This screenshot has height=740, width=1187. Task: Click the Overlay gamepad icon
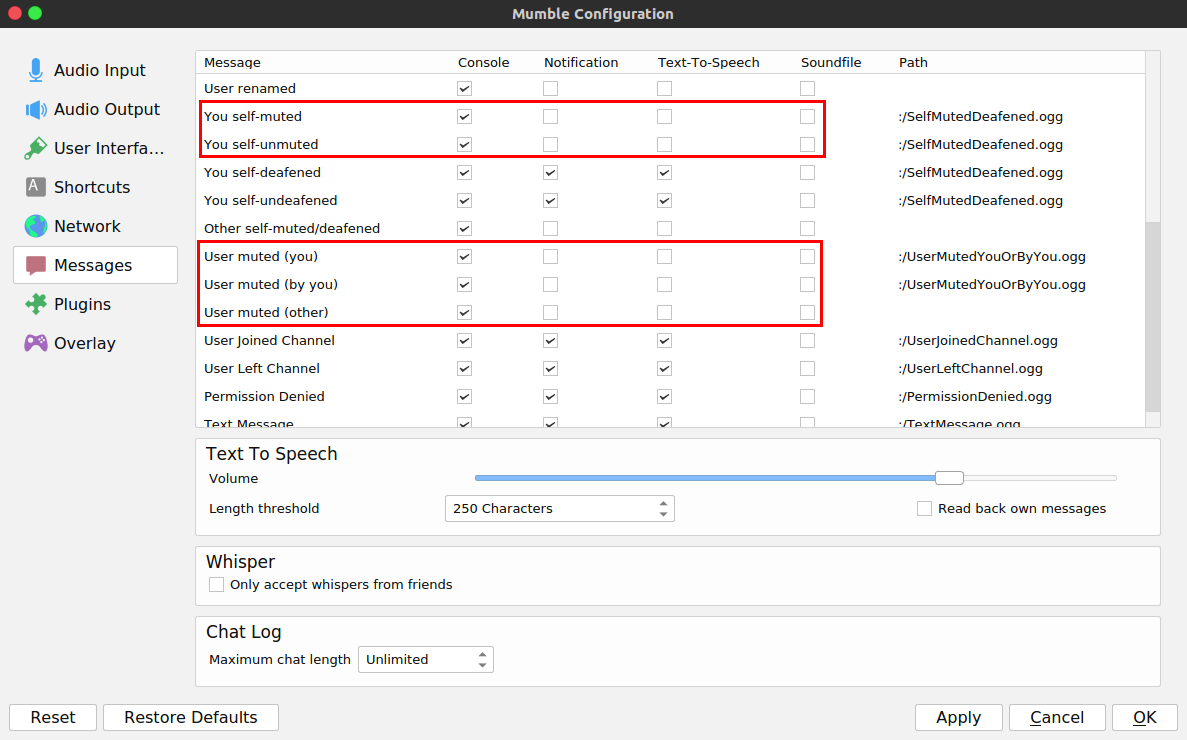[x=36, y=343]
